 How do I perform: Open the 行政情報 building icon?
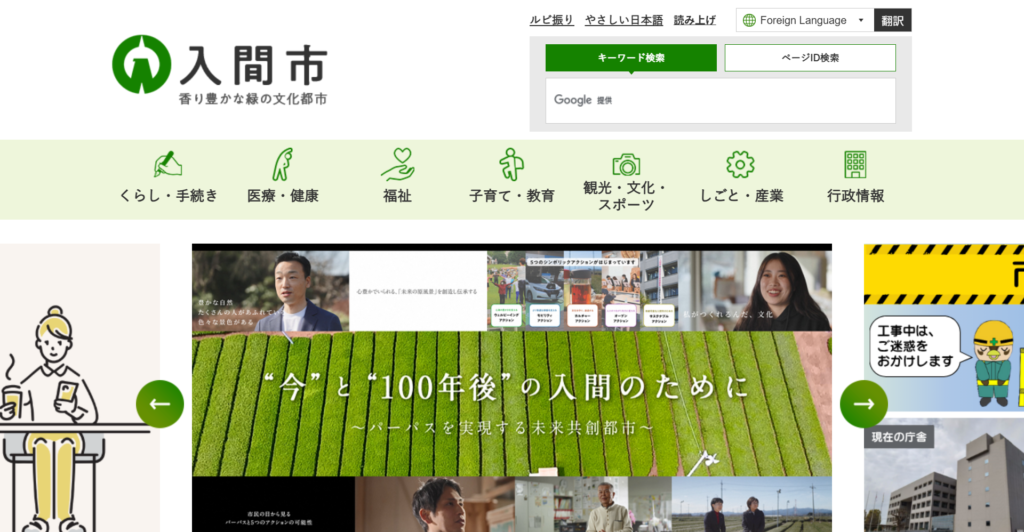[x=855, y=164]
